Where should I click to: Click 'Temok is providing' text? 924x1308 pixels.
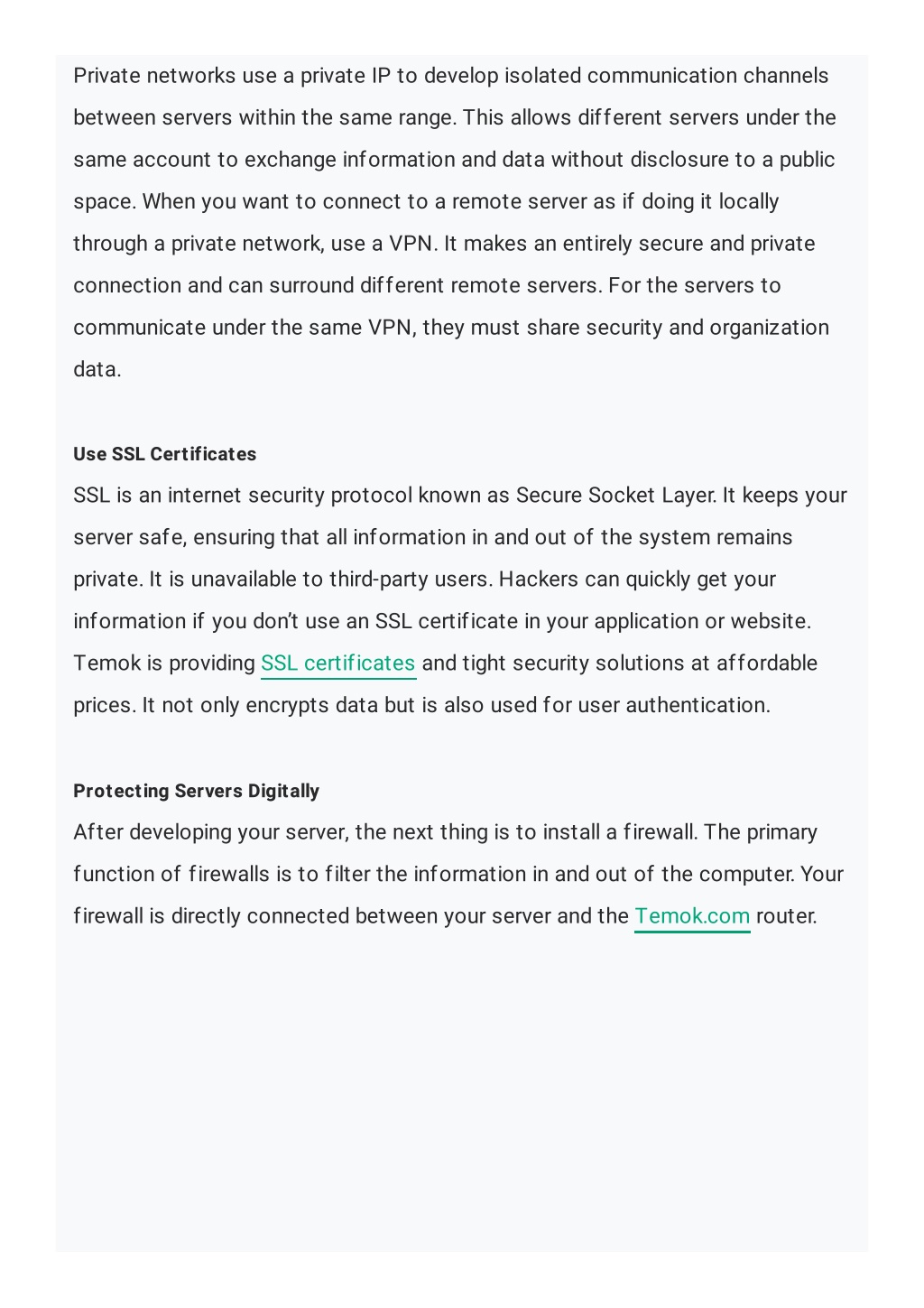click(164, 663)
